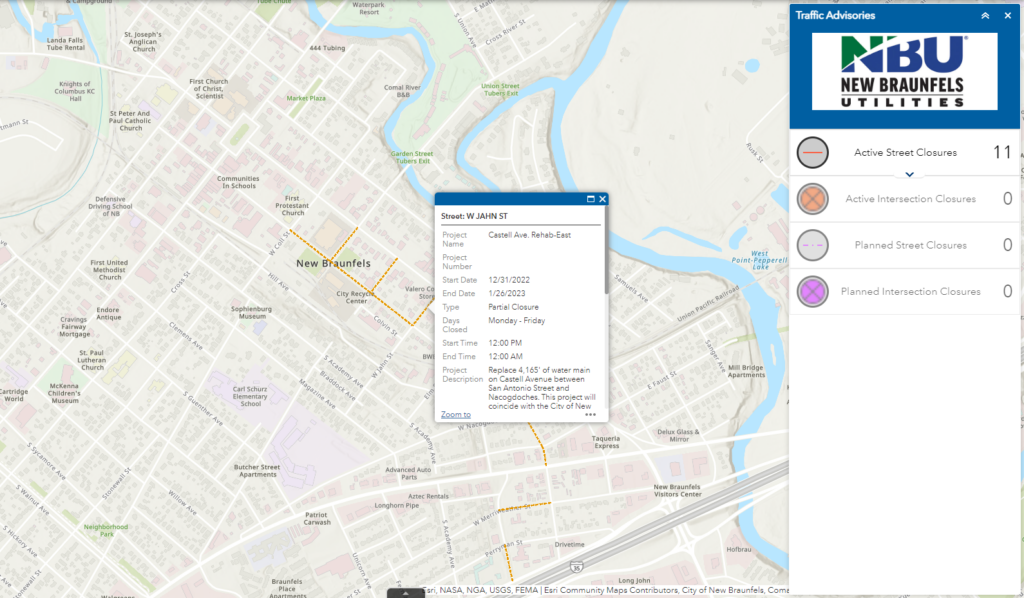1024x598 pixels.
Task: Click the Interstate 35 shield marker
Action: coord(576,567)
